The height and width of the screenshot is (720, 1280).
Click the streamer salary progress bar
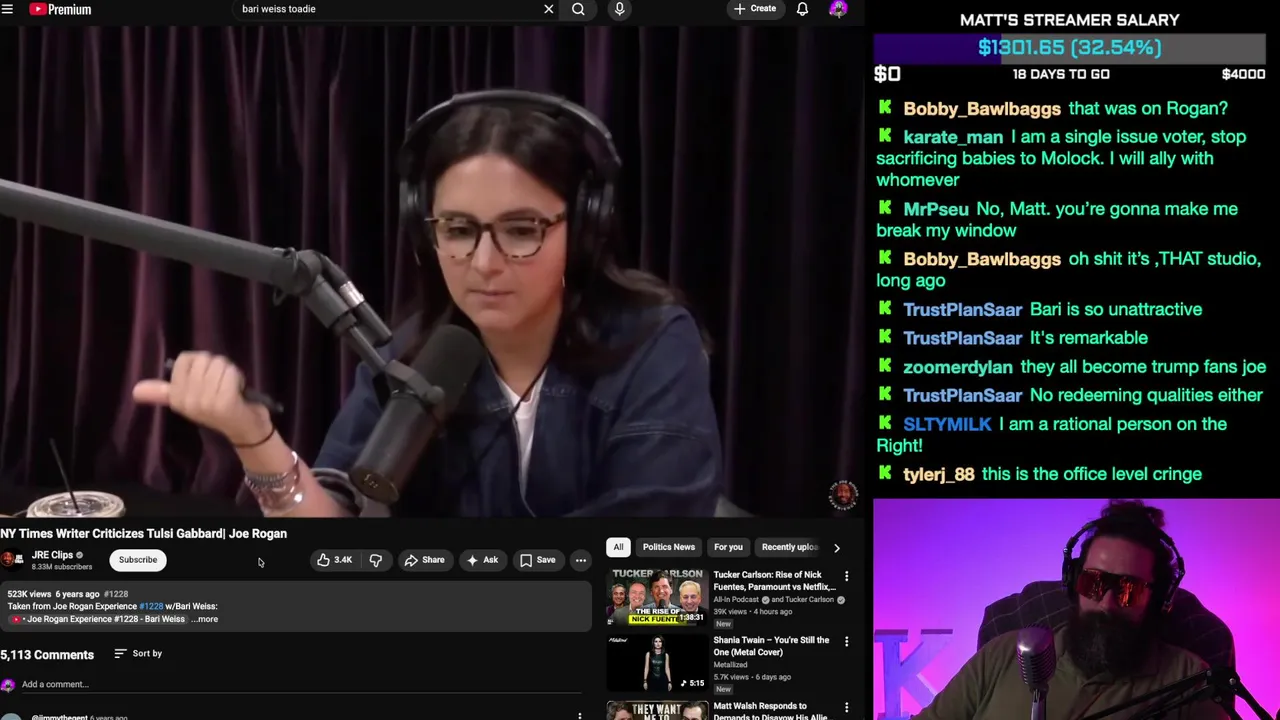tap(1070, 47)
